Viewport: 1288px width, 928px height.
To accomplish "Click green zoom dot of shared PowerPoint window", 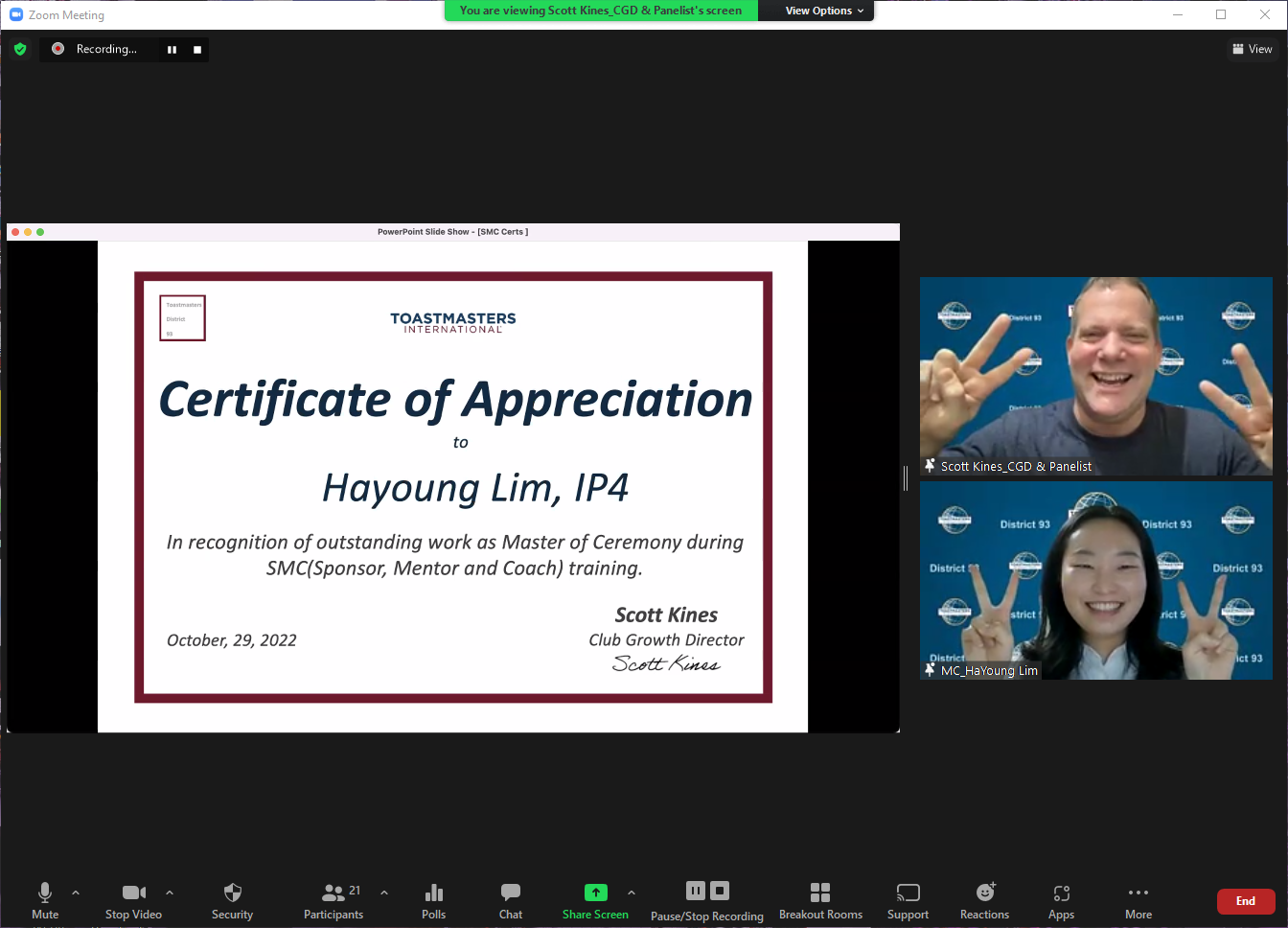I will (40, 232).
